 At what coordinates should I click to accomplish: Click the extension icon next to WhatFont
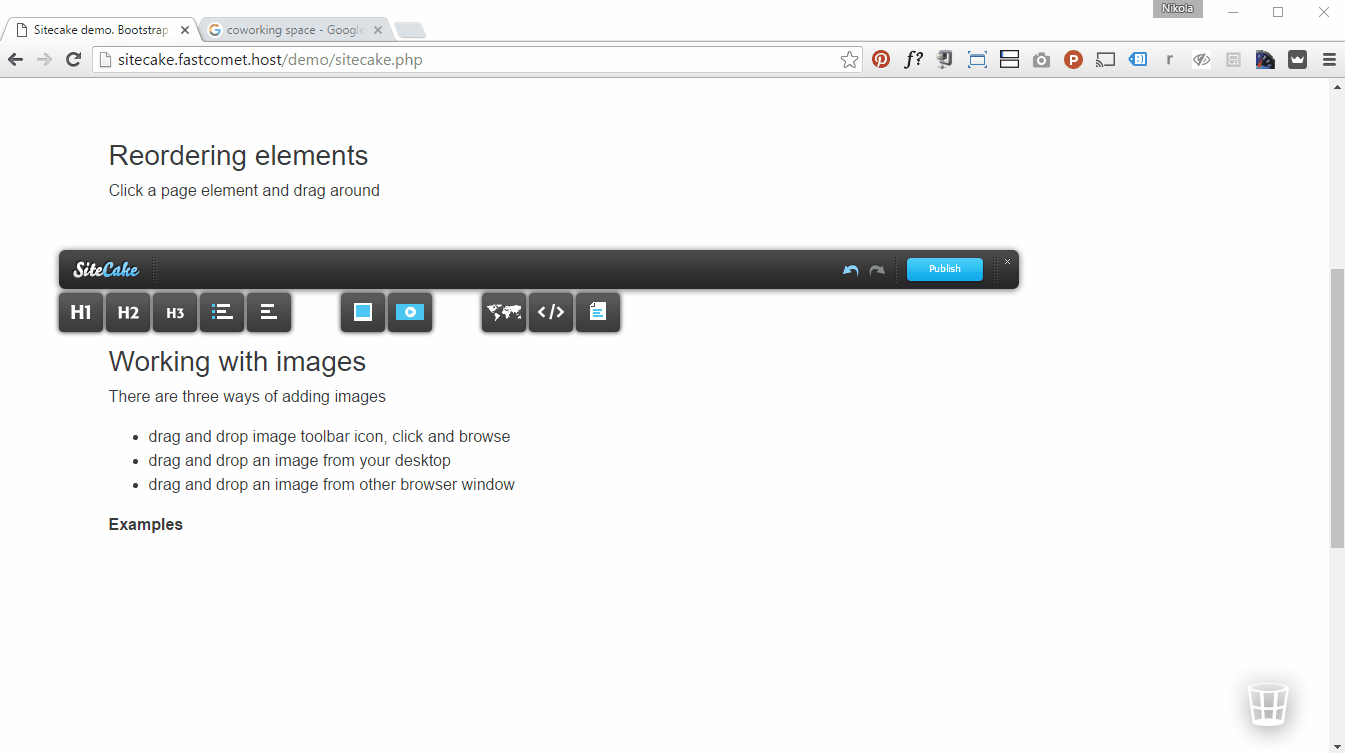(945, 60)
